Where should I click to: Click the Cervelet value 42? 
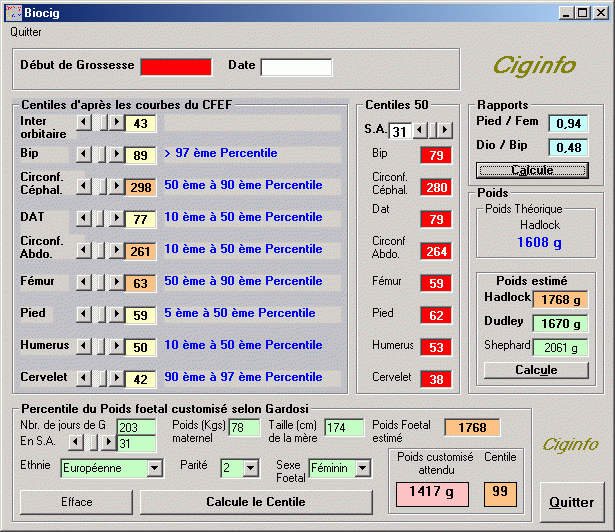point(140,379)
